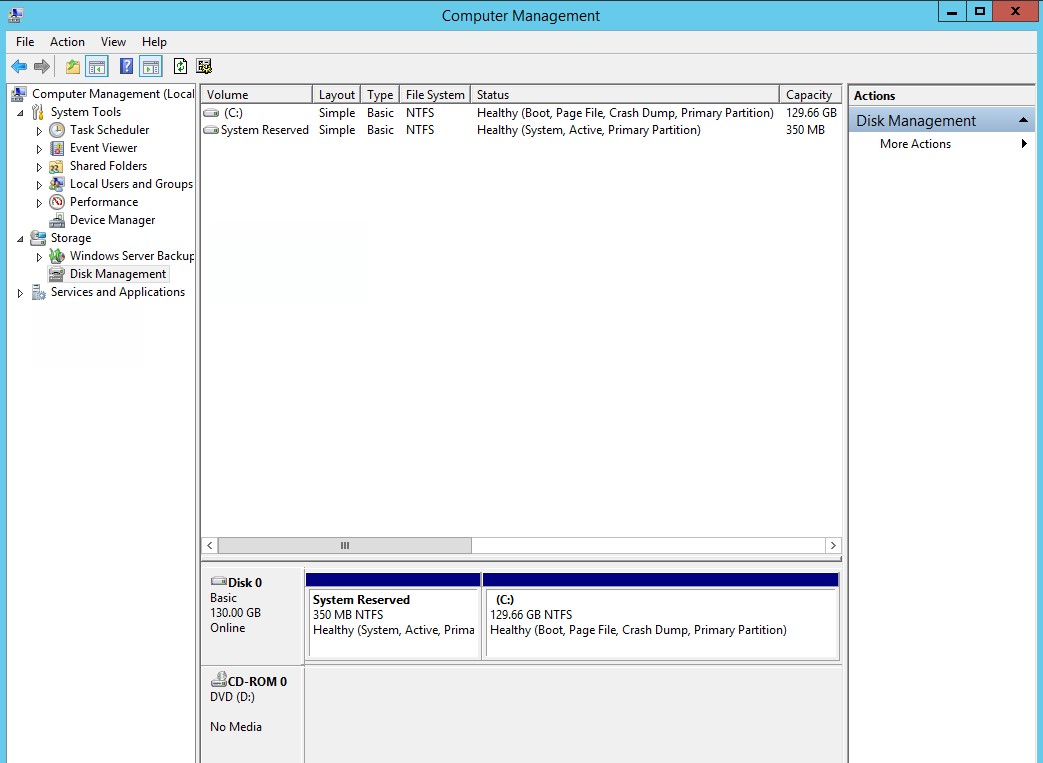The image size is (1043, 763).
Task: Click the volume list scroll left arrow
Action: 210,545
